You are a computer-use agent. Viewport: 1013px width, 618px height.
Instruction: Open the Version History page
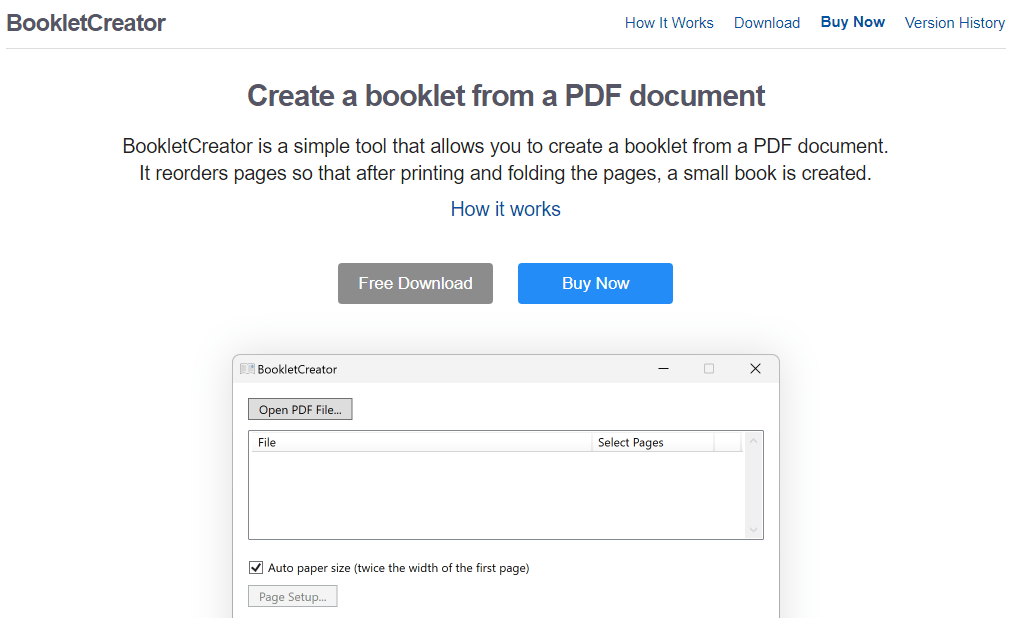tap(954, 22)
